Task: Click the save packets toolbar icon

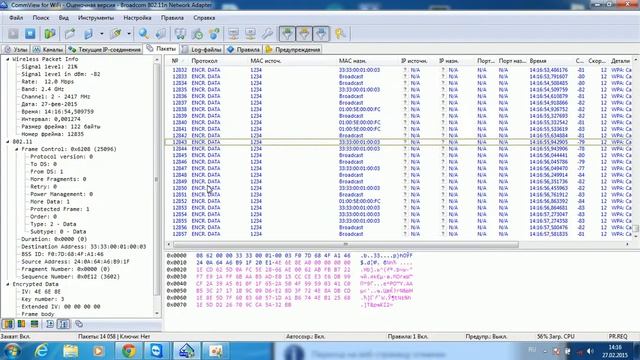Action: pos(89,34)
